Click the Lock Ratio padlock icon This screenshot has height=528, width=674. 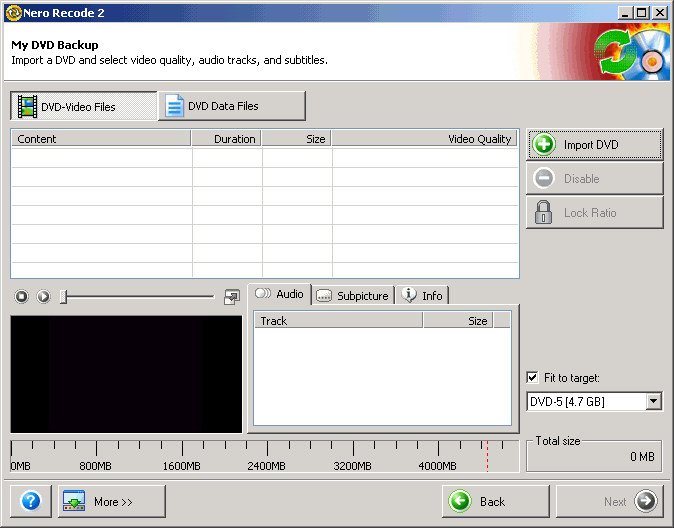pyautogui.click(x=544, y=213)
